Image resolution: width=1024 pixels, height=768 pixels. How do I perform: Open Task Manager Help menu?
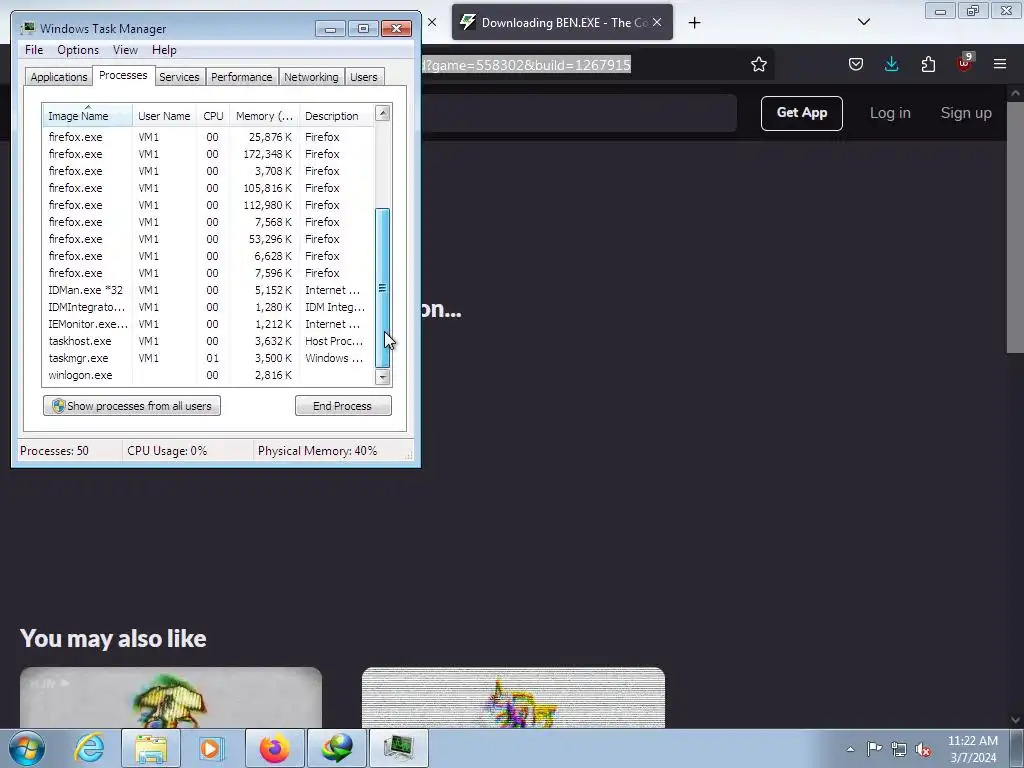coord(164,50)
